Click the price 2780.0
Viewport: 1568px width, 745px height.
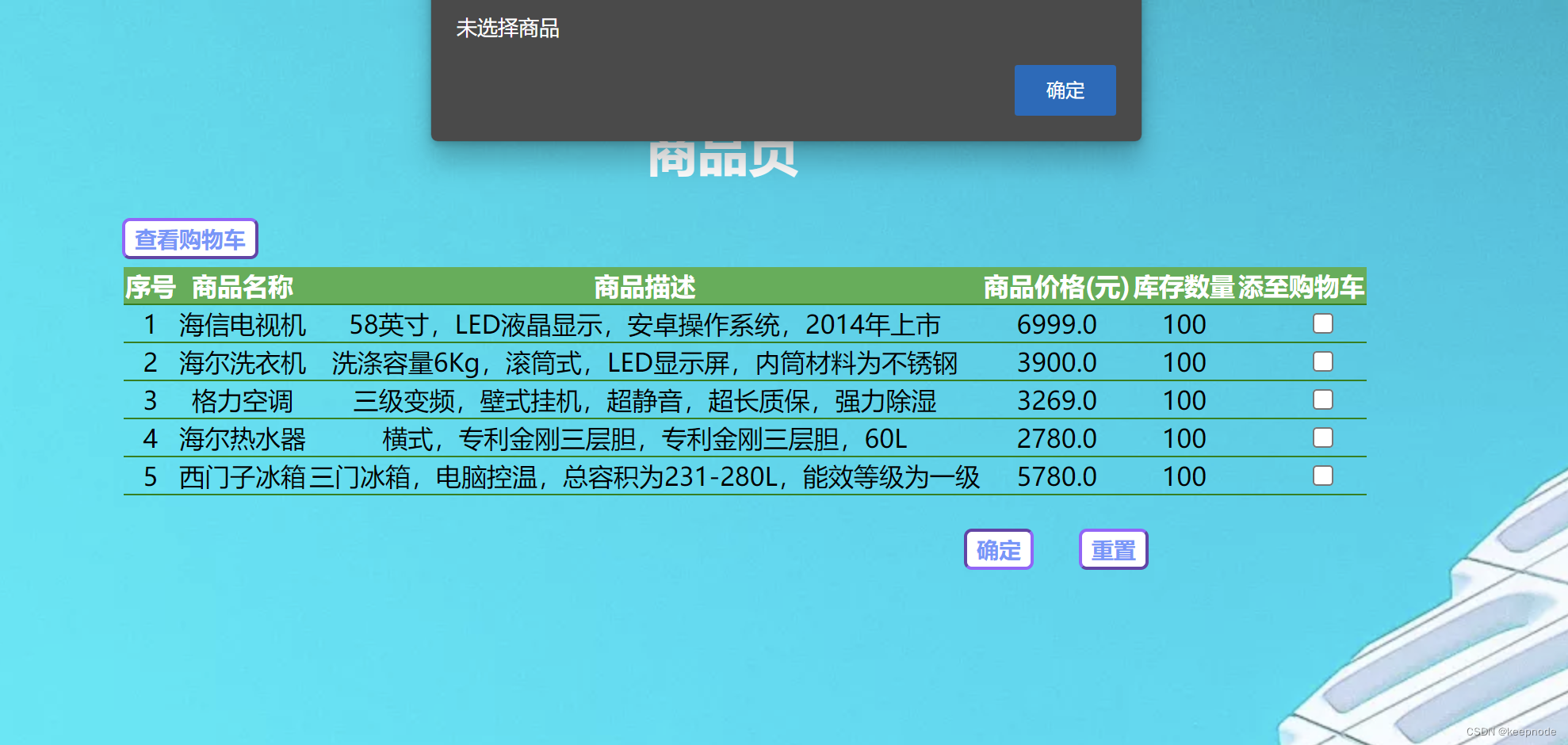pos(1057,439)
